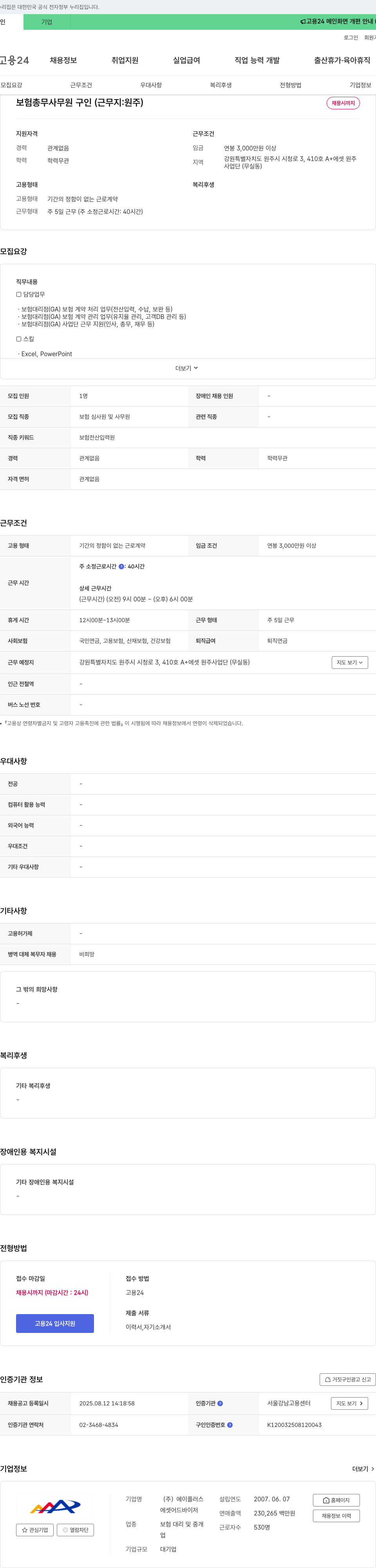Click the 더보기 link in 기업정보 header

tap(363, 1469)
